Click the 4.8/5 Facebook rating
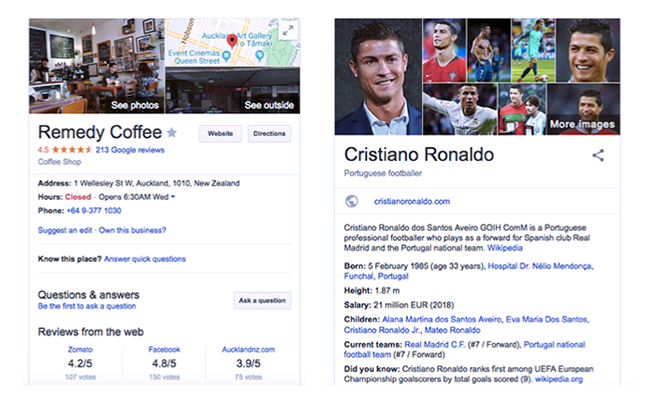The width and height of the screenshot is (650, 407). [164, 363]
